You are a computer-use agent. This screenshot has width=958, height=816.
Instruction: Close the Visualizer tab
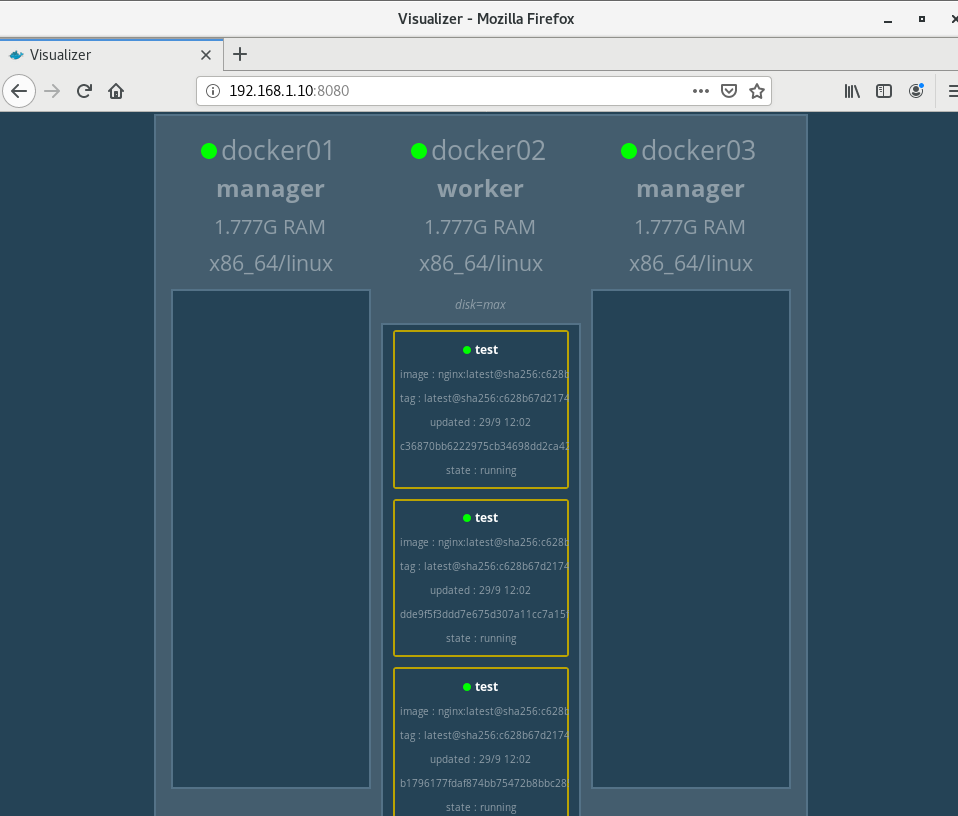coord(206,55)
